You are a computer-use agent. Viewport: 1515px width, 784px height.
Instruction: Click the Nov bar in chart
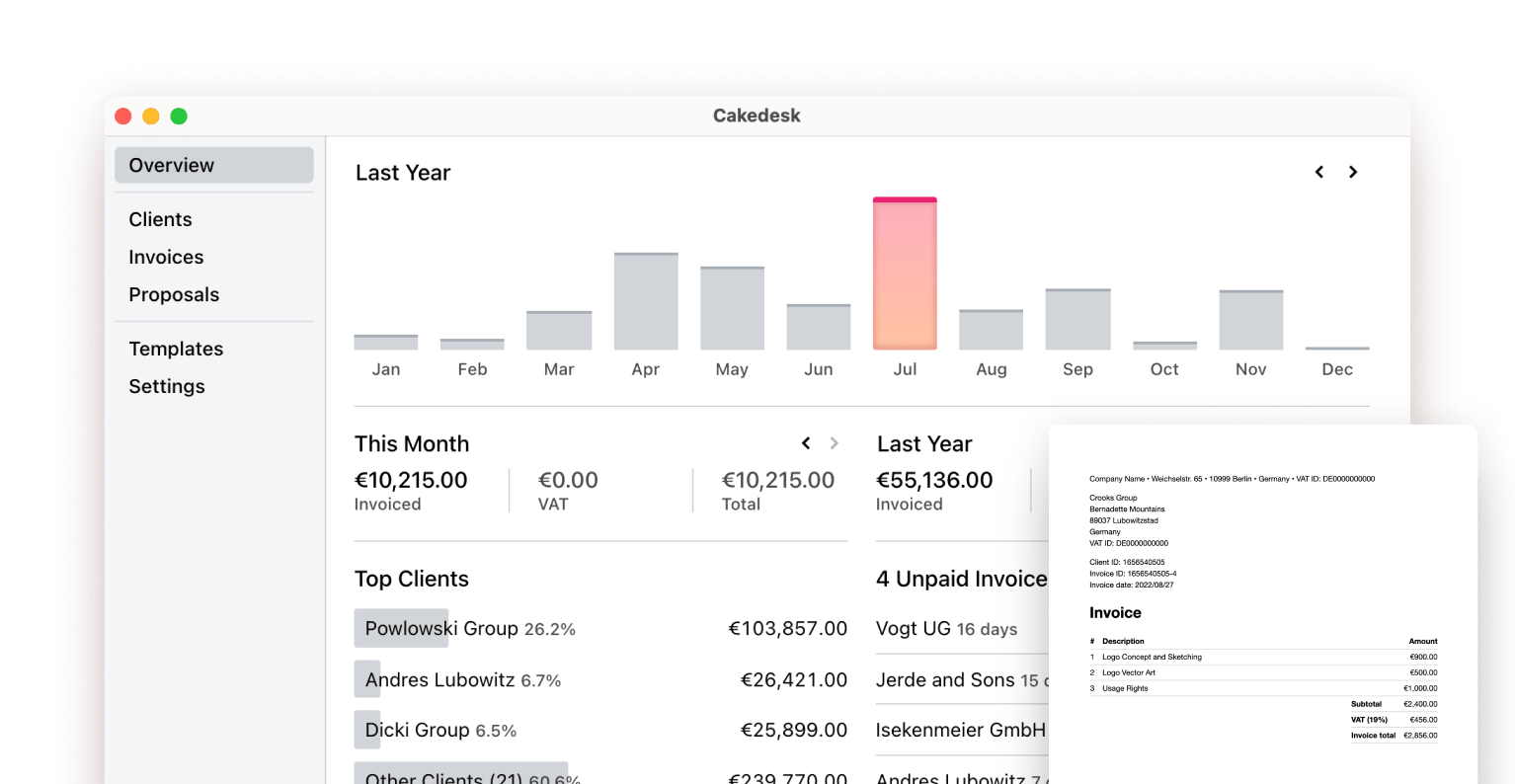click(1250, 320)
